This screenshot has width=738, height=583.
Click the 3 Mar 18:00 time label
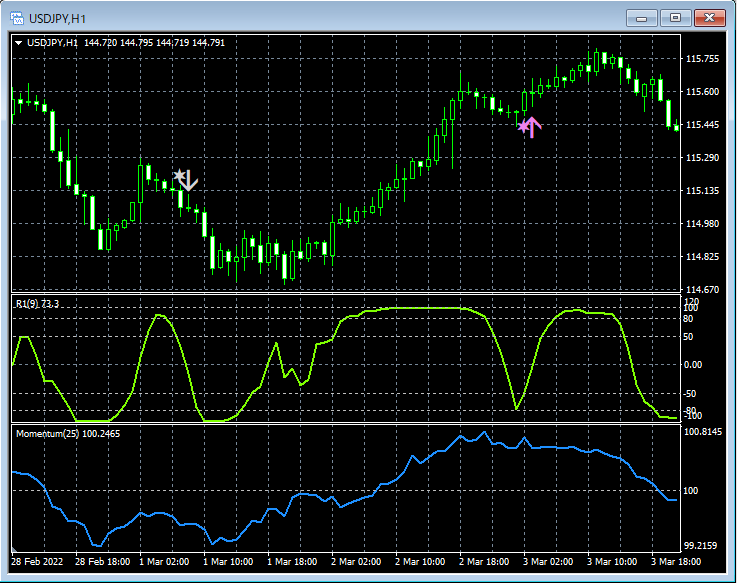(x=676, y=562)
